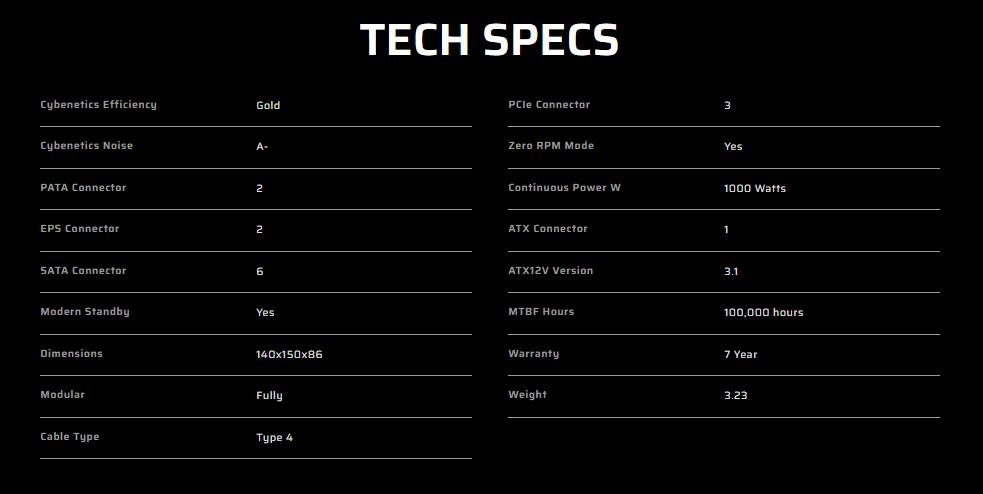Image resolution: width=983 pixels, height=494 pixels.
Task: Select the 3.23 weight value
Action: click(736, 395)
